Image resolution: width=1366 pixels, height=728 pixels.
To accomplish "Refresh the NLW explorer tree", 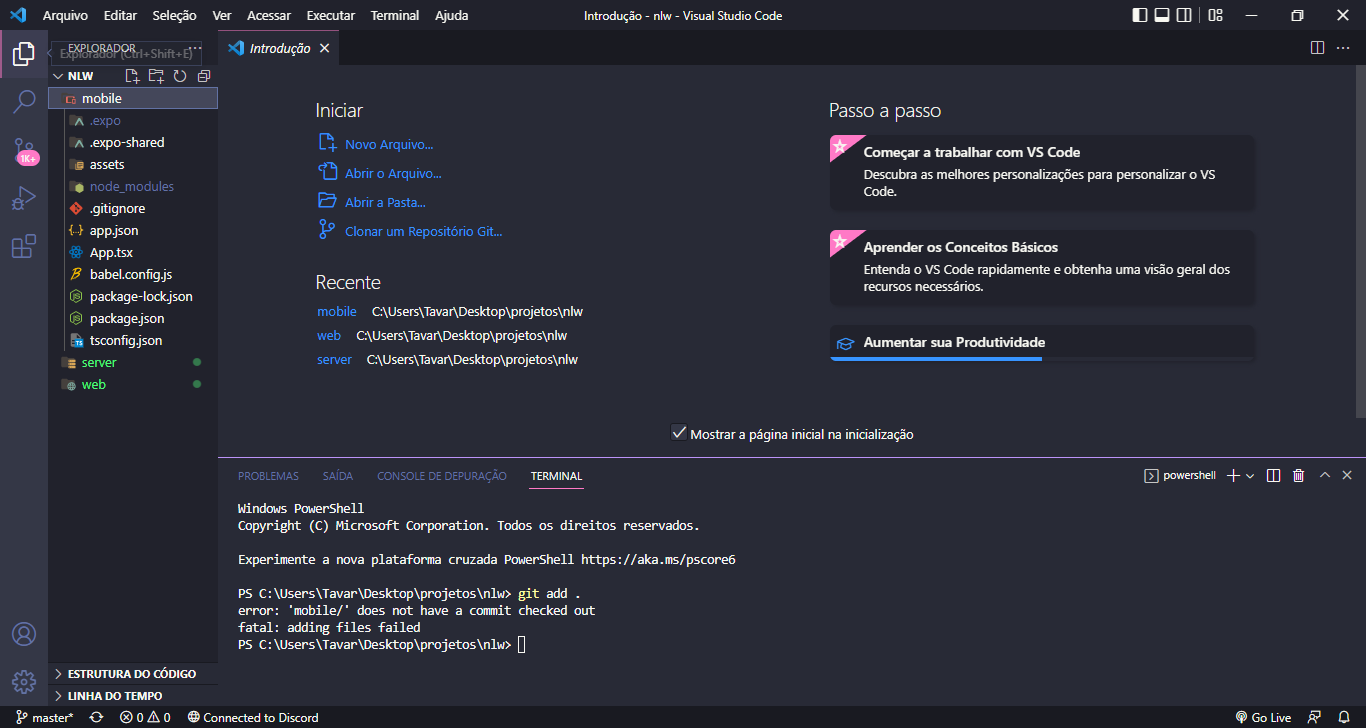I will (x=180, y=76).
